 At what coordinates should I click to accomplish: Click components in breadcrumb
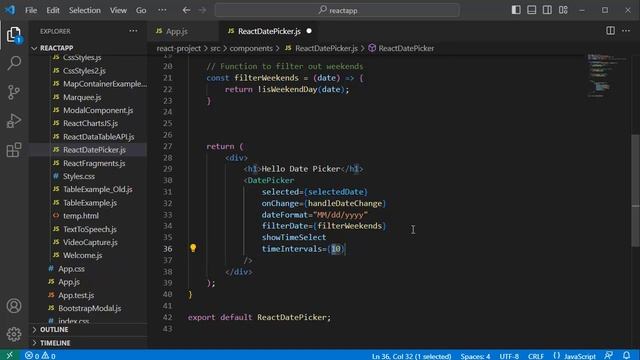point(251,48)
